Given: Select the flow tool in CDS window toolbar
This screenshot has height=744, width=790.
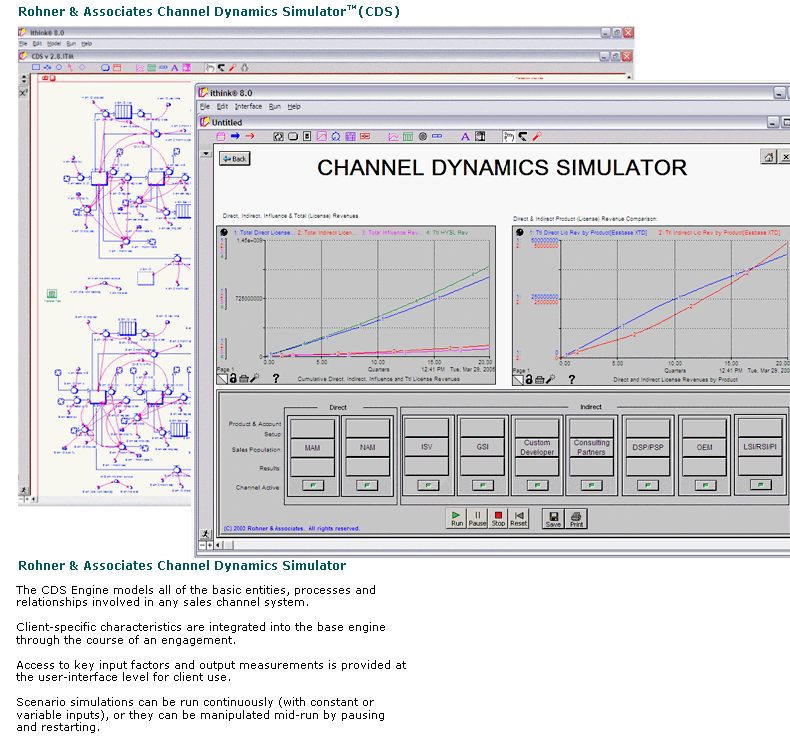Looking at the screenshot, I should 47,67.
